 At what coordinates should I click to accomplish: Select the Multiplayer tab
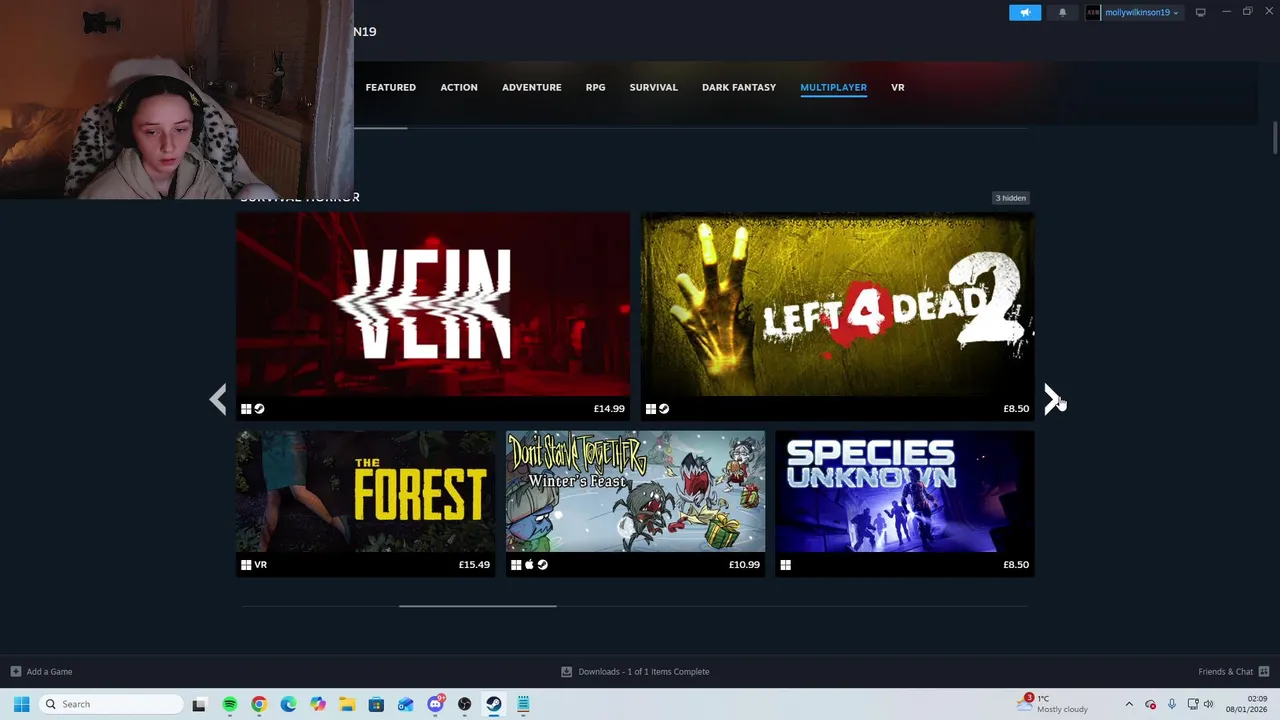[833, 87]
